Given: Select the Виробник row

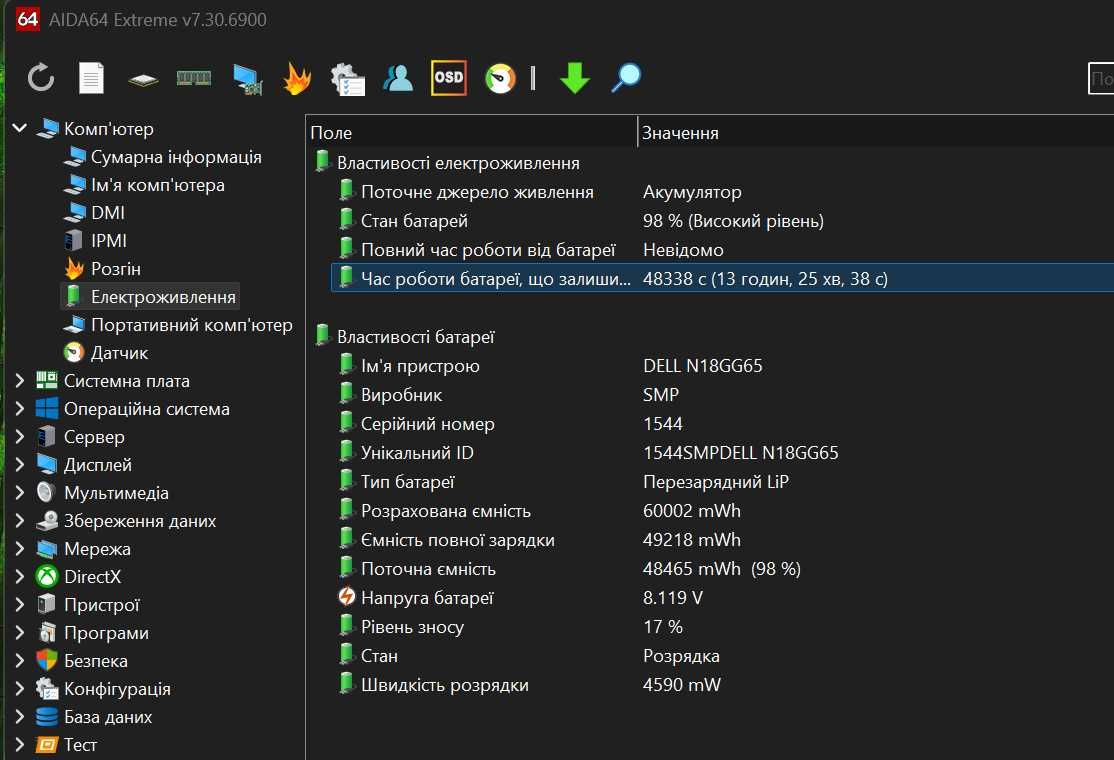Looking at the screenshot, I should (x=723, y=395).
